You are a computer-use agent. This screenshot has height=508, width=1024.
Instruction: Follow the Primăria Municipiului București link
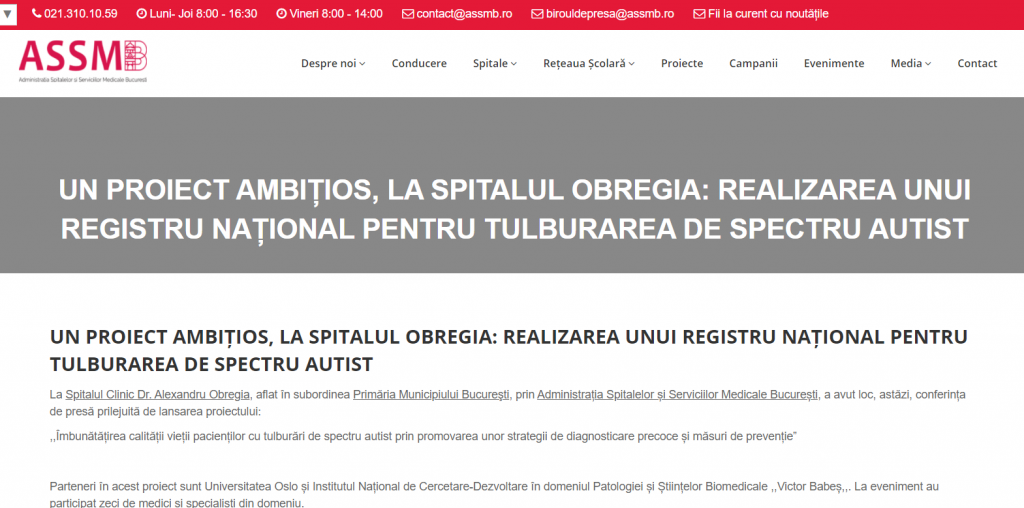(432, 395)
